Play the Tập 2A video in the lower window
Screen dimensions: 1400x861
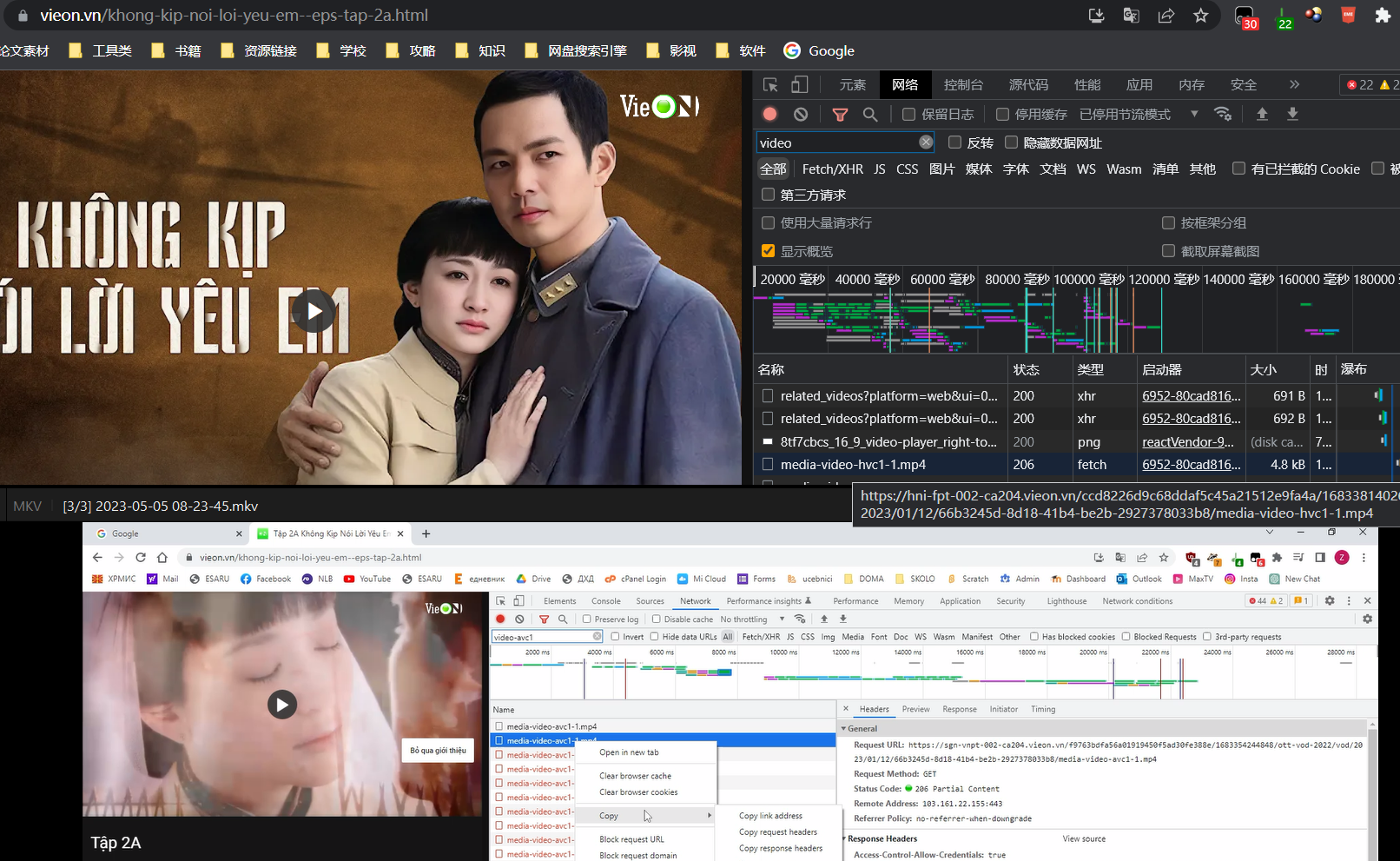(x=281, y=705)
